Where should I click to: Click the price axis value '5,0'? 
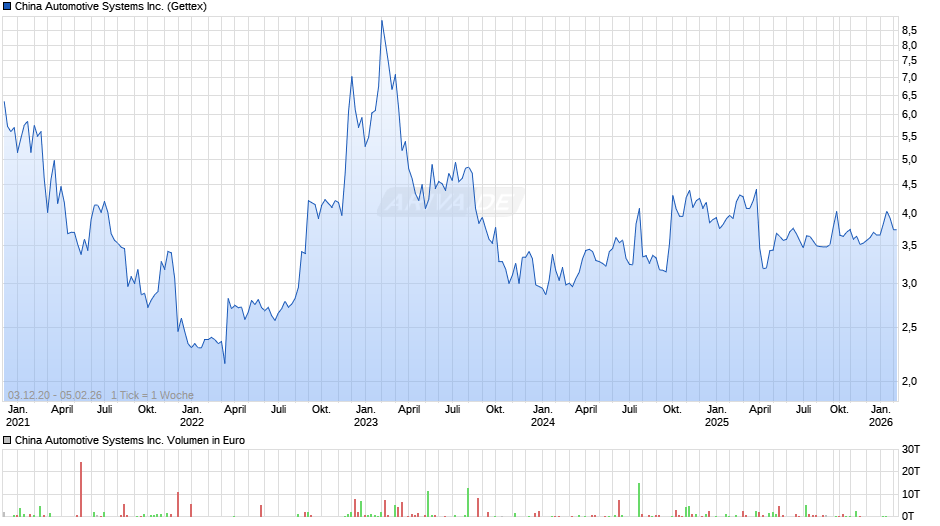(x=909, y=160)
